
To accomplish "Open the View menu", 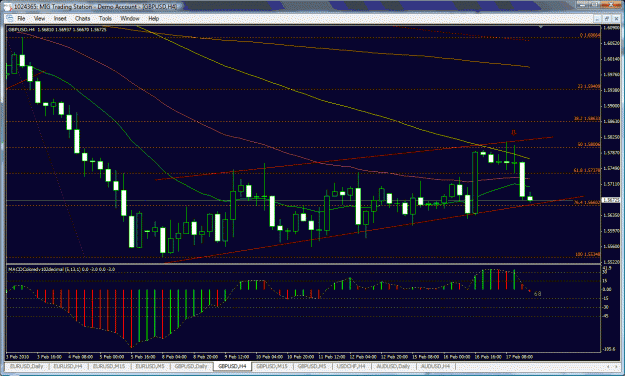I will [x=39, y=18].
